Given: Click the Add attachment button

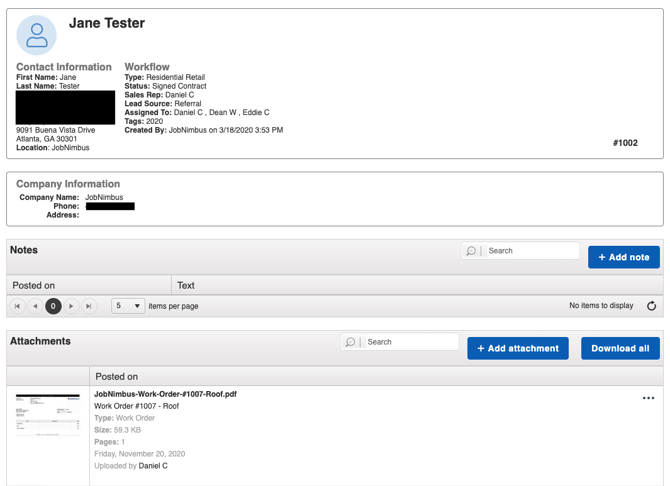Looking at the screenshot, I should pos(517,348).
